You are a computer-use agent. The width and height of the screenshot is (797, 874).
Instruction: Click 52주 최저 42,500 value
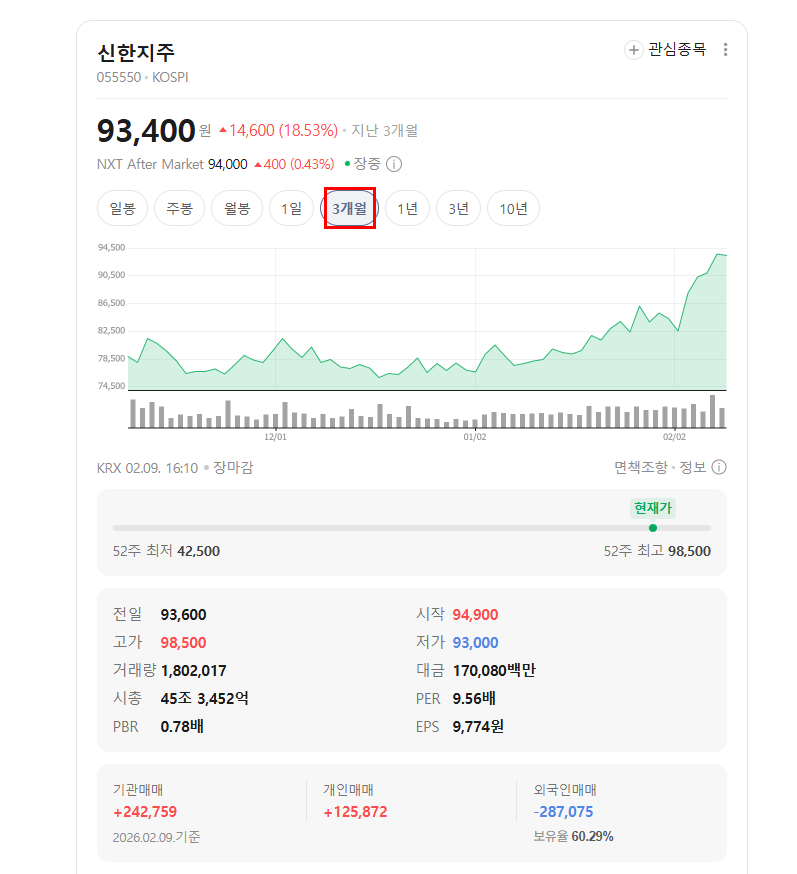(198, 551)
